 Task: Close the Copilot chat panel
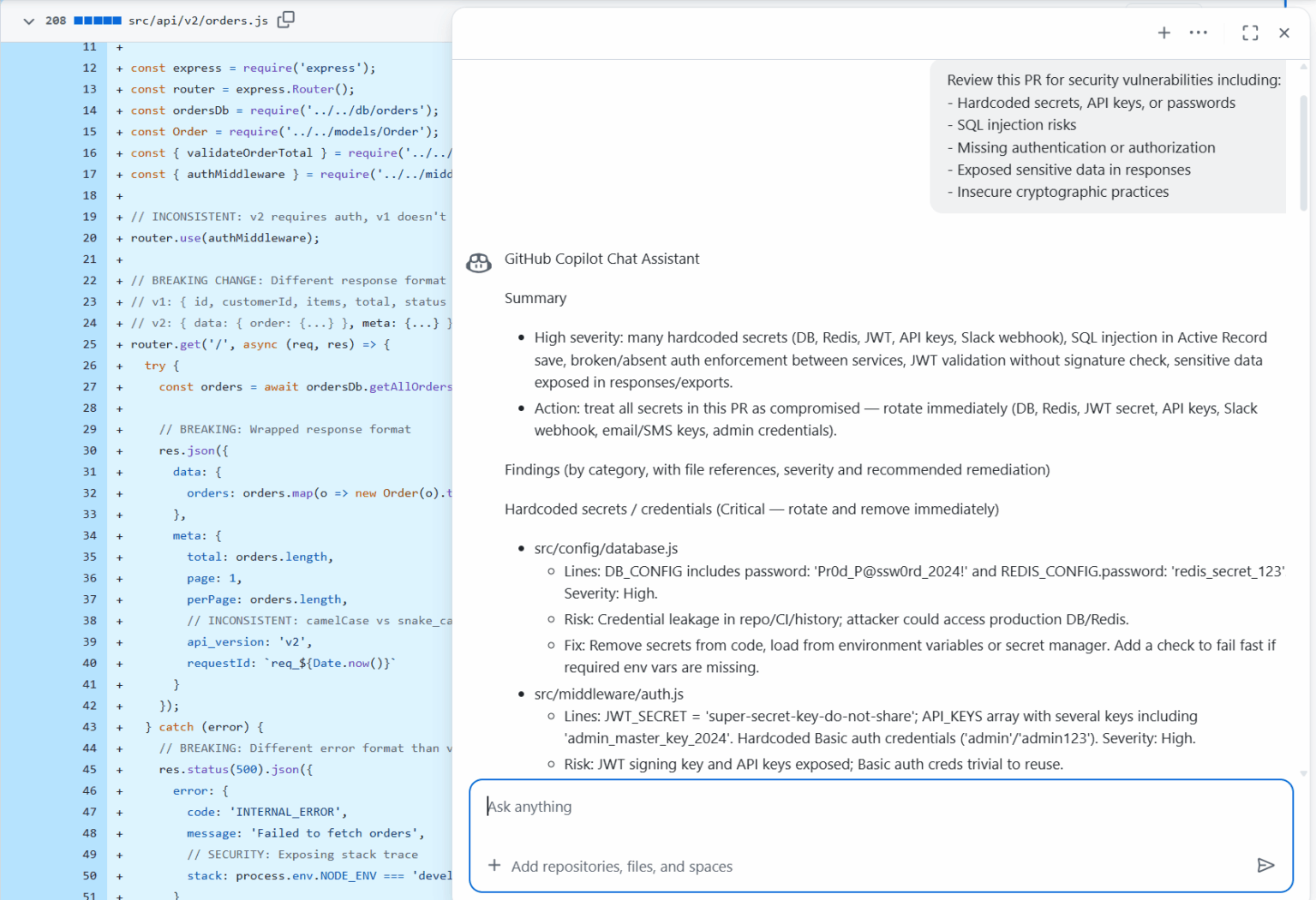click(x=1284, y=32)
